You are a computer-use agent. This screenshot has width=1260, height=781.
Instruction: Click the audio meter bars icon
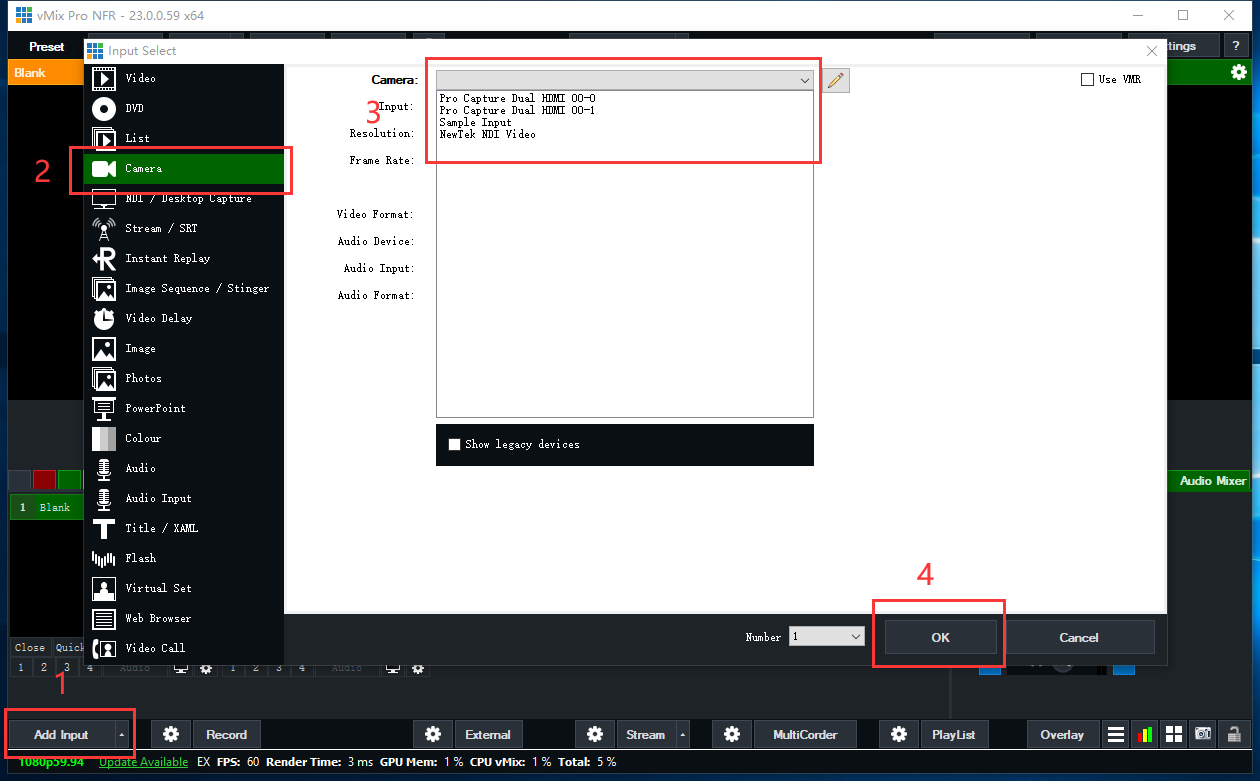click(1145, 735)
